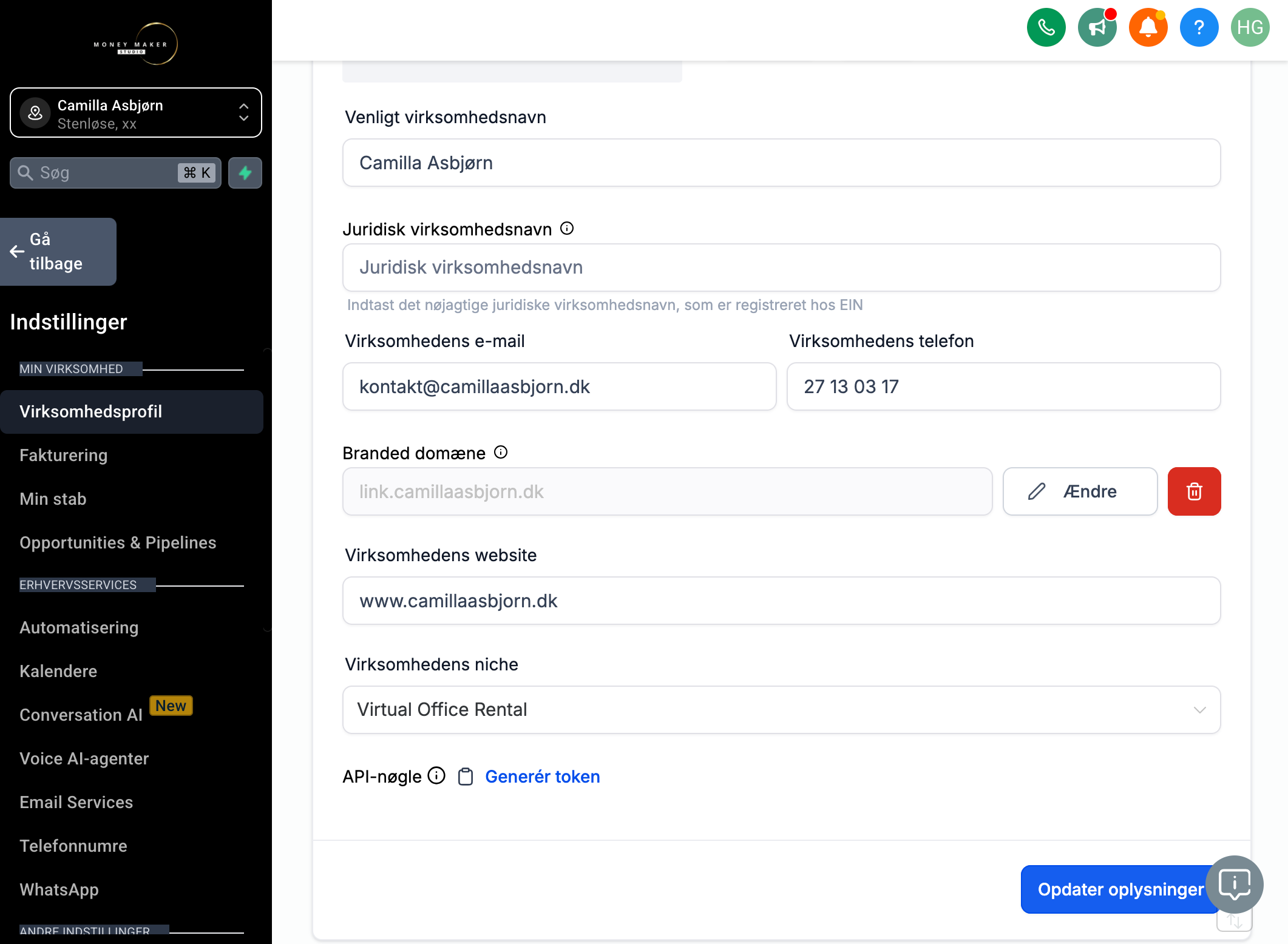Open Conversation AI settings
The image size is (1288, 944).
pos(81,715)
